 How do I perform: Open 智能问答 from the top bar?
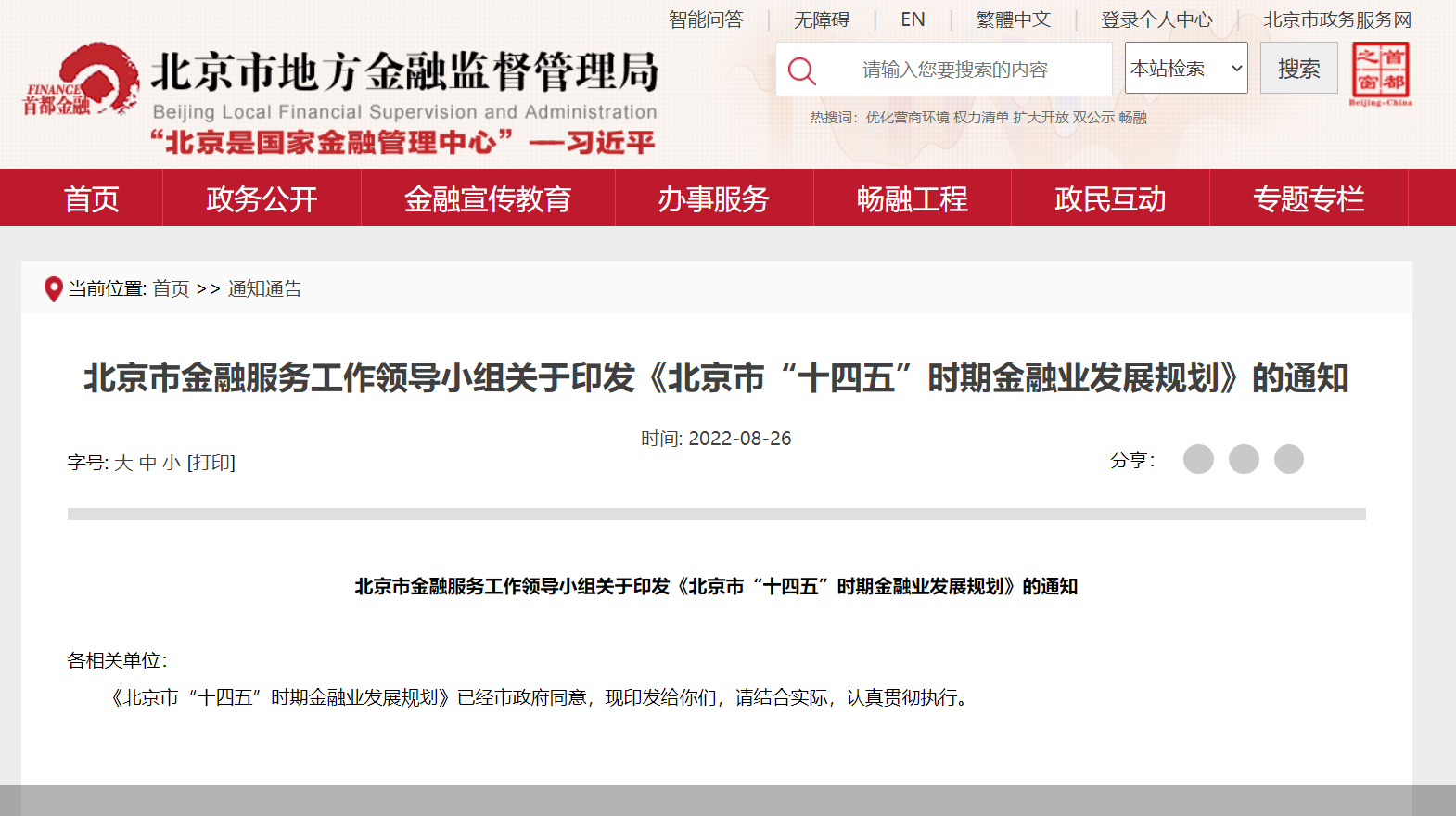pyautogui.click(x=706, y=19)
